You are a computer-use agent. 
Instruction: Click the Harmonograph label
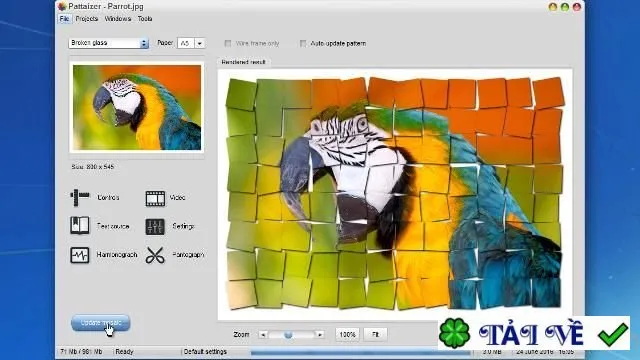click(117, 255)
